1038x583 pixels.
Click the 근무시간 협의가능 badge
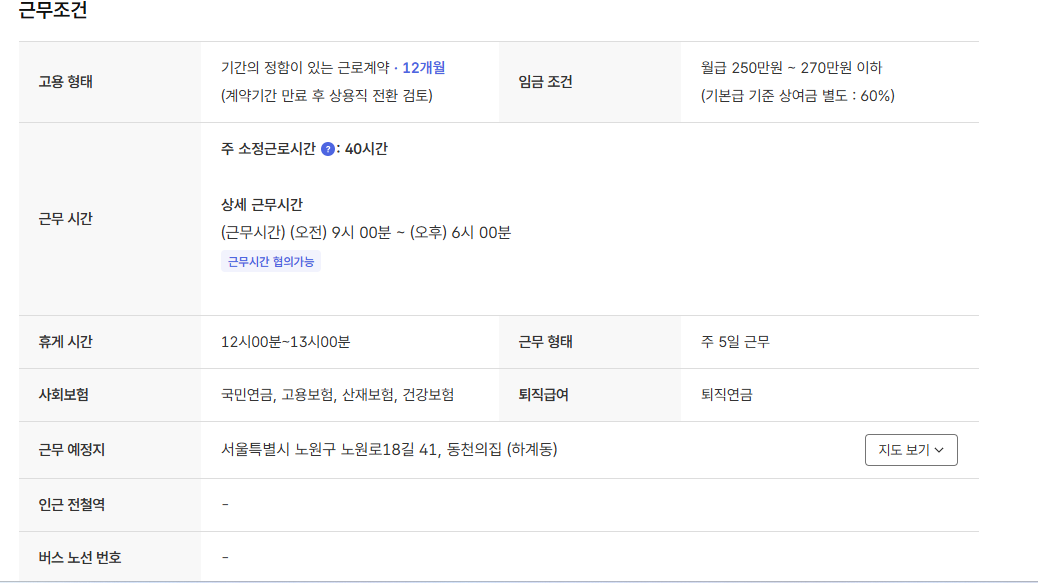271,262
